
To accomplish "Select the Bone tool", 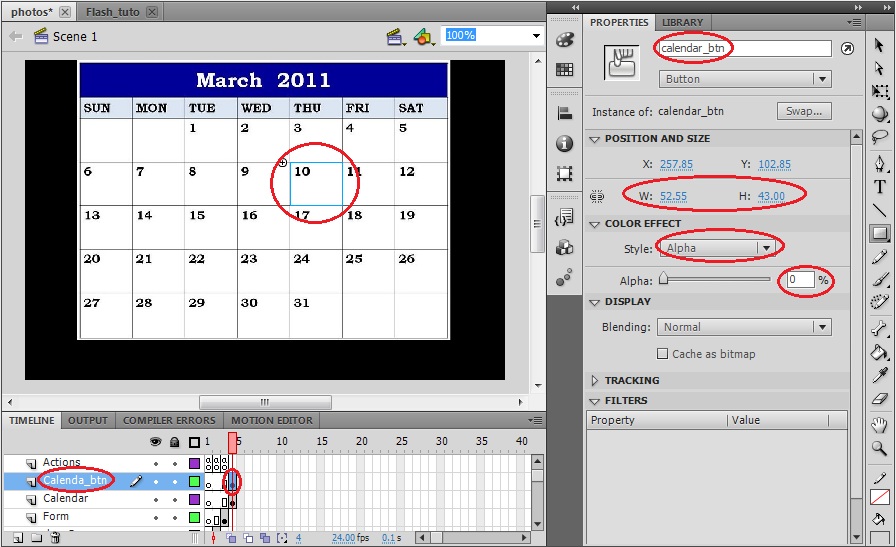I will 879,328.
